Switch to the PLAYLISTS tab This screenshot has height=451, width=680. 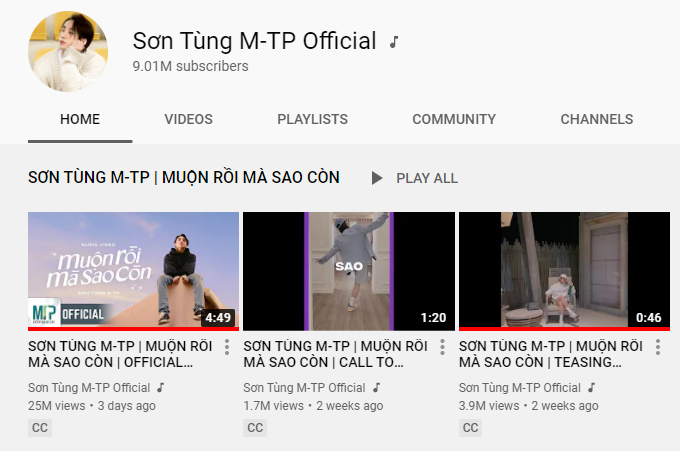click(x=312, y=119)
